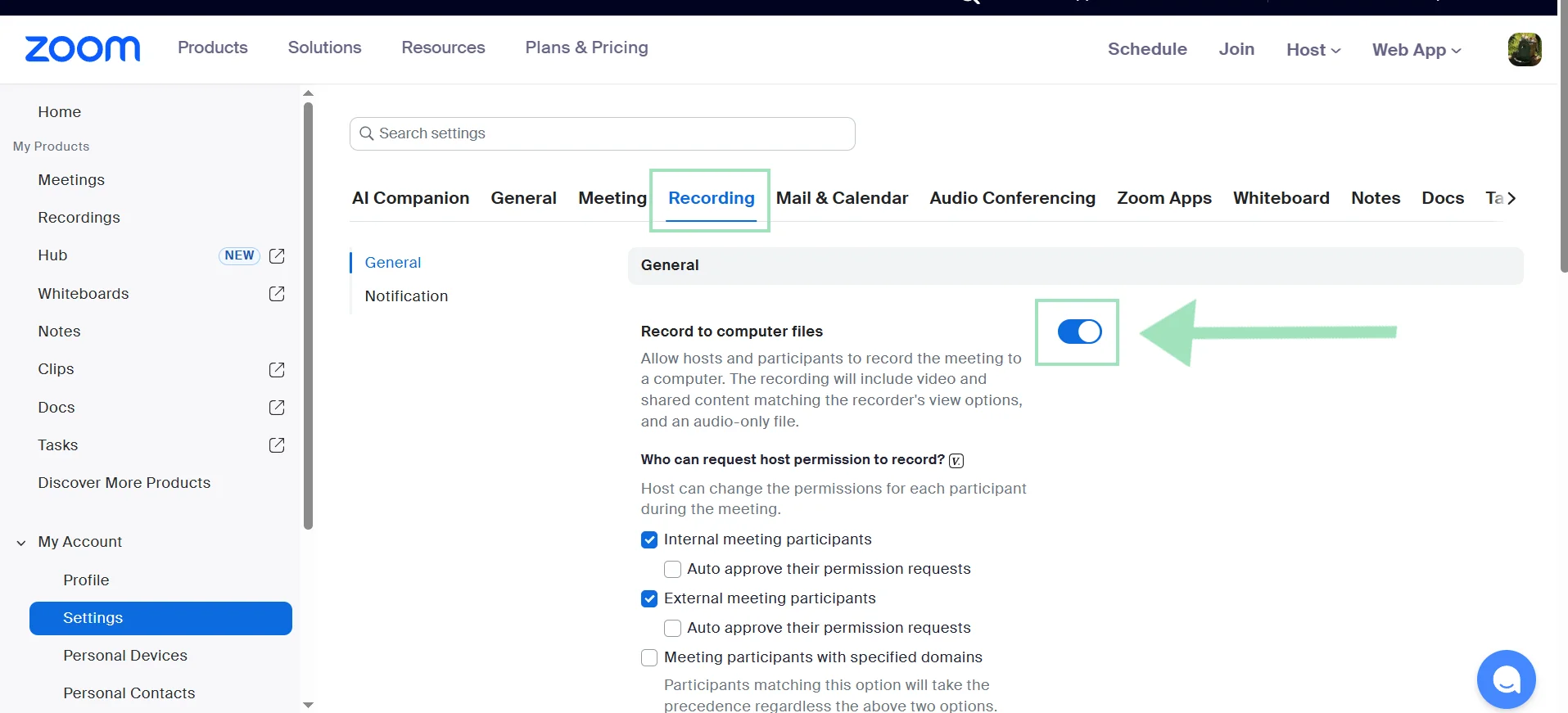The height and width of the screenshot is (713, 1568).
Task: Open Tasks in sidebar
Action: coord(58,445)
